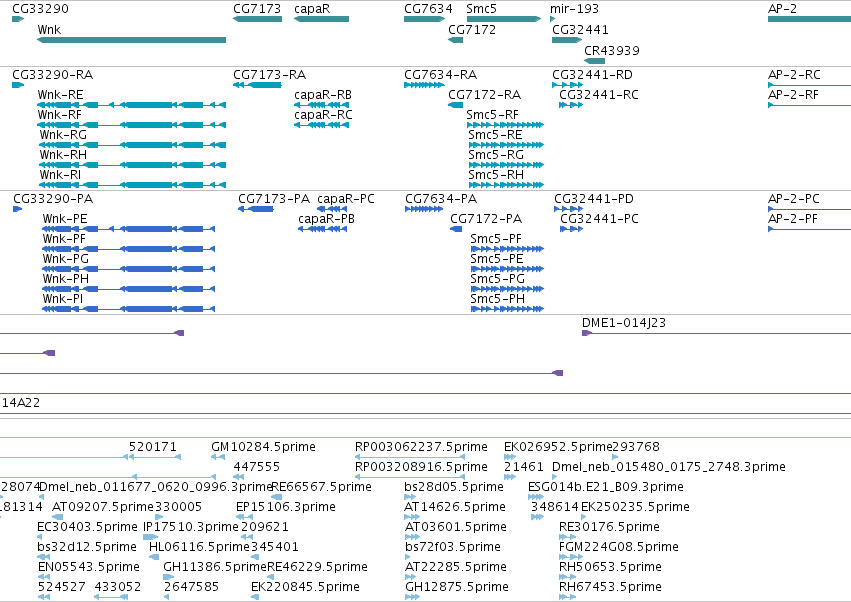Click transcript CG32441-RC
The height and width of the screenshot is (602, 851).
tap(571, 105)
